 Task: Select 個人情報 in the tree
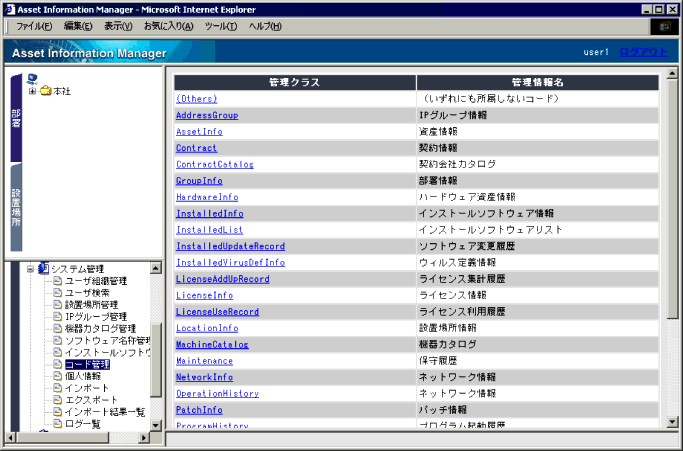pyautogui.click(x=83, y=376)
